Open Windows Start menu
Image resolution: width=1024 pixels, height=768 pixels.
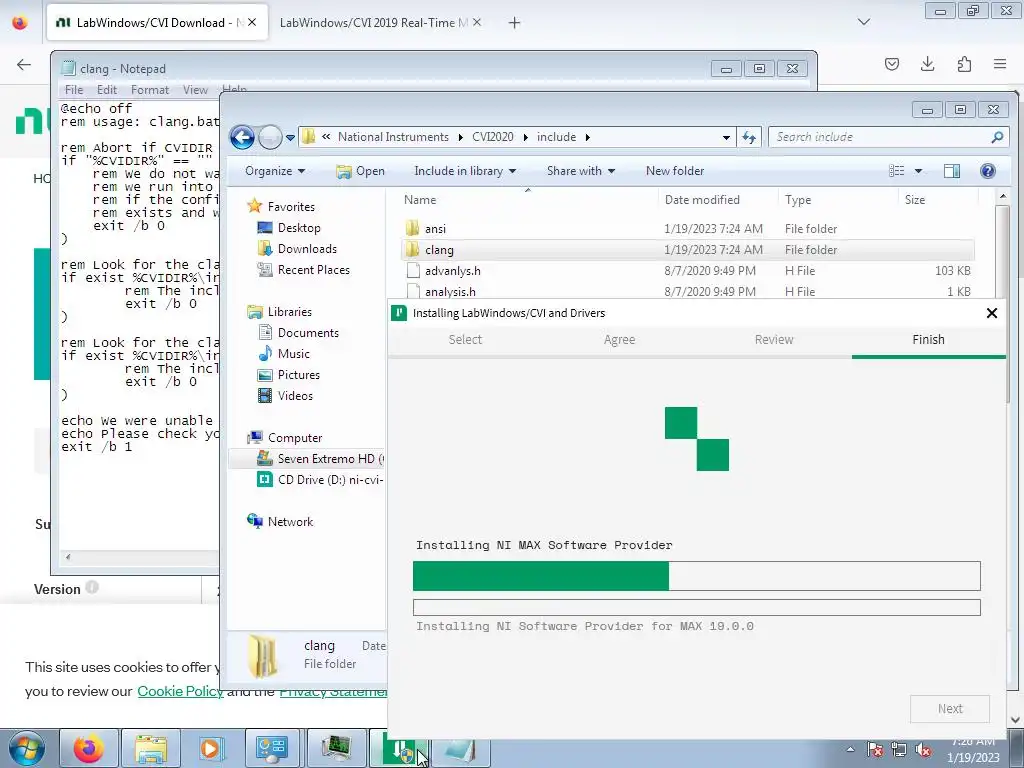[x=27, y=748]
